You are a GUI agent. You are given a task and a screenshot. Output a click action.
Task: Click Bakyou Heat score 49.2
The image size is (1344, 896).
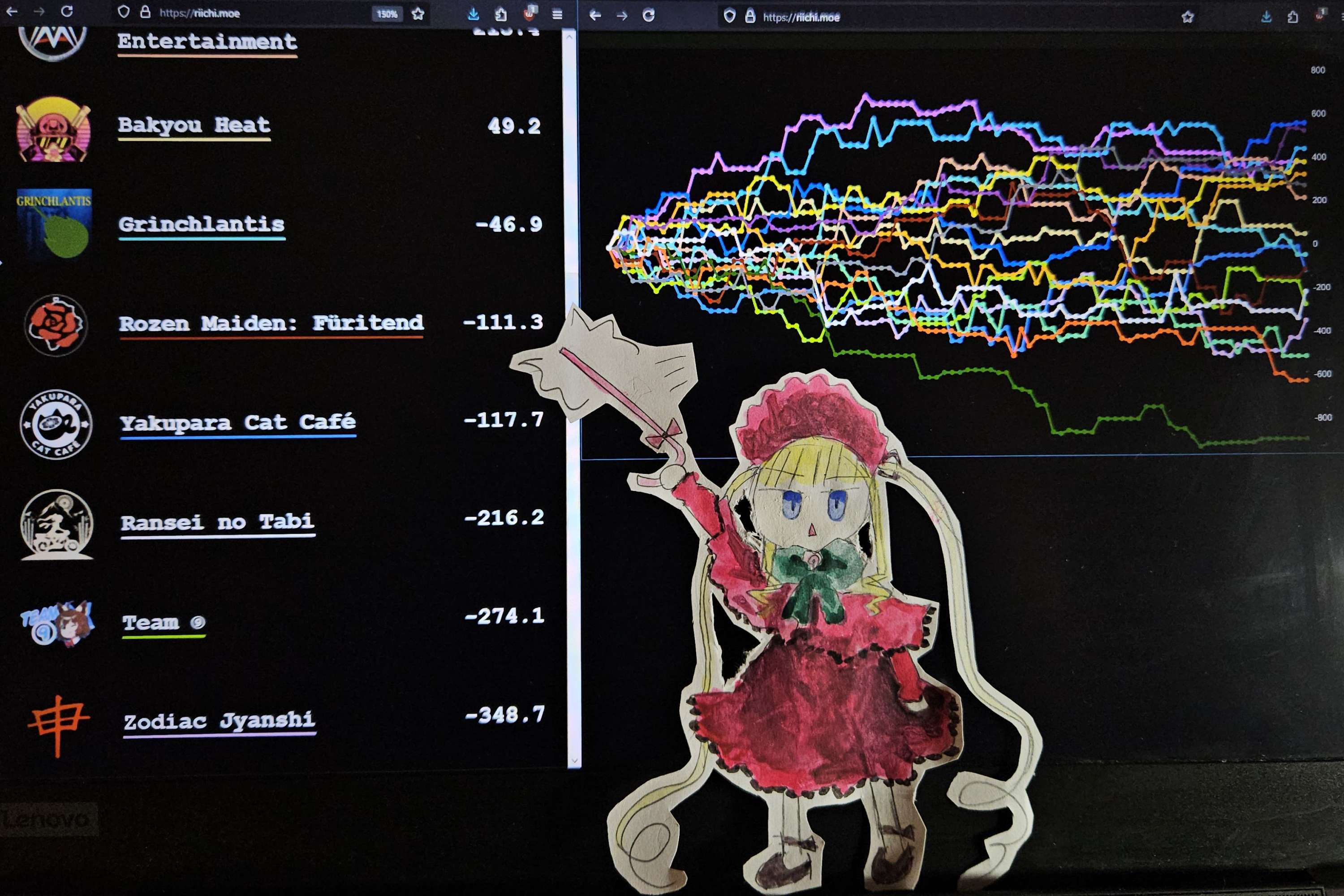514,126
